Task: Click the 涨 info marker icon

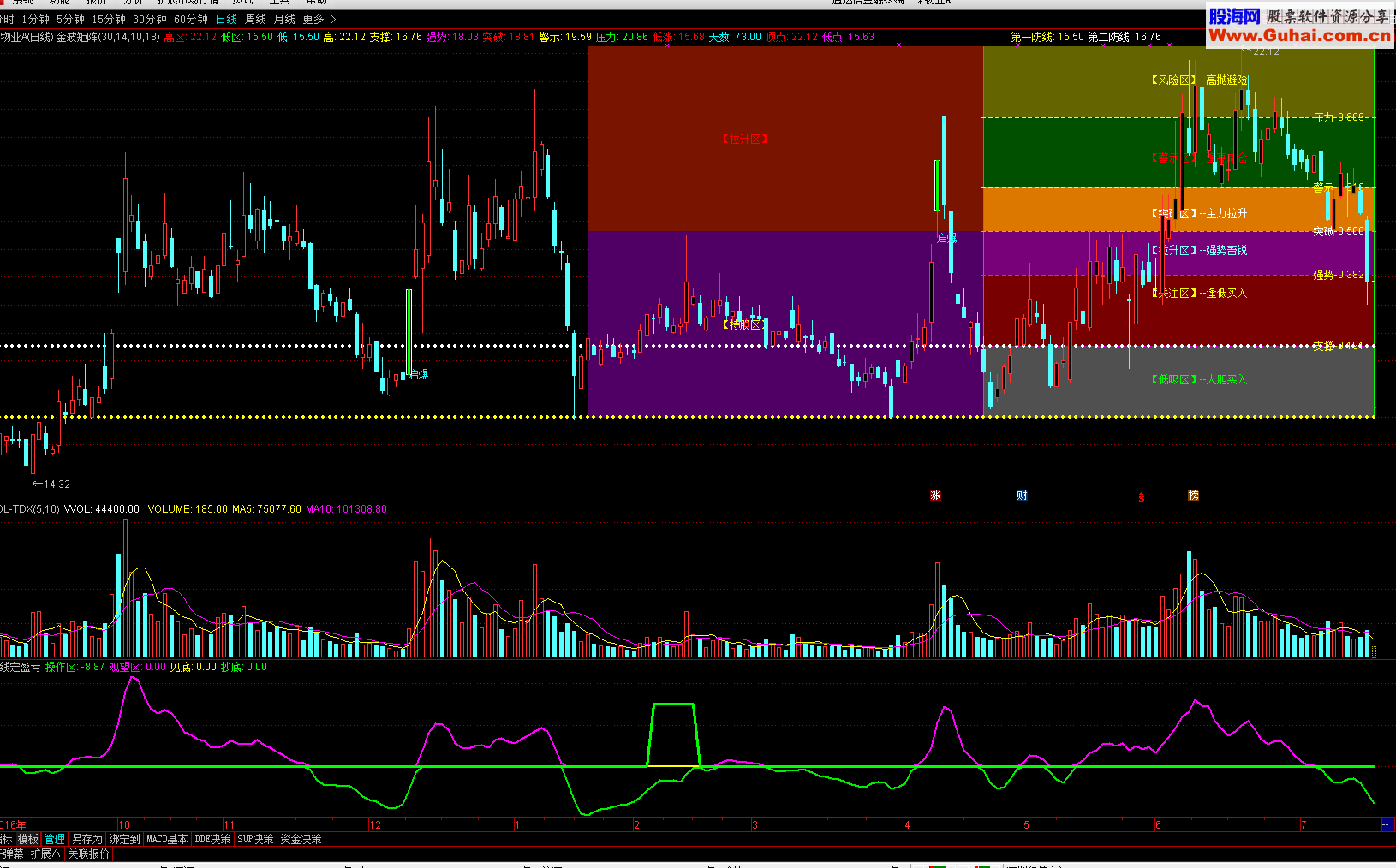Action: coord(935,496)
